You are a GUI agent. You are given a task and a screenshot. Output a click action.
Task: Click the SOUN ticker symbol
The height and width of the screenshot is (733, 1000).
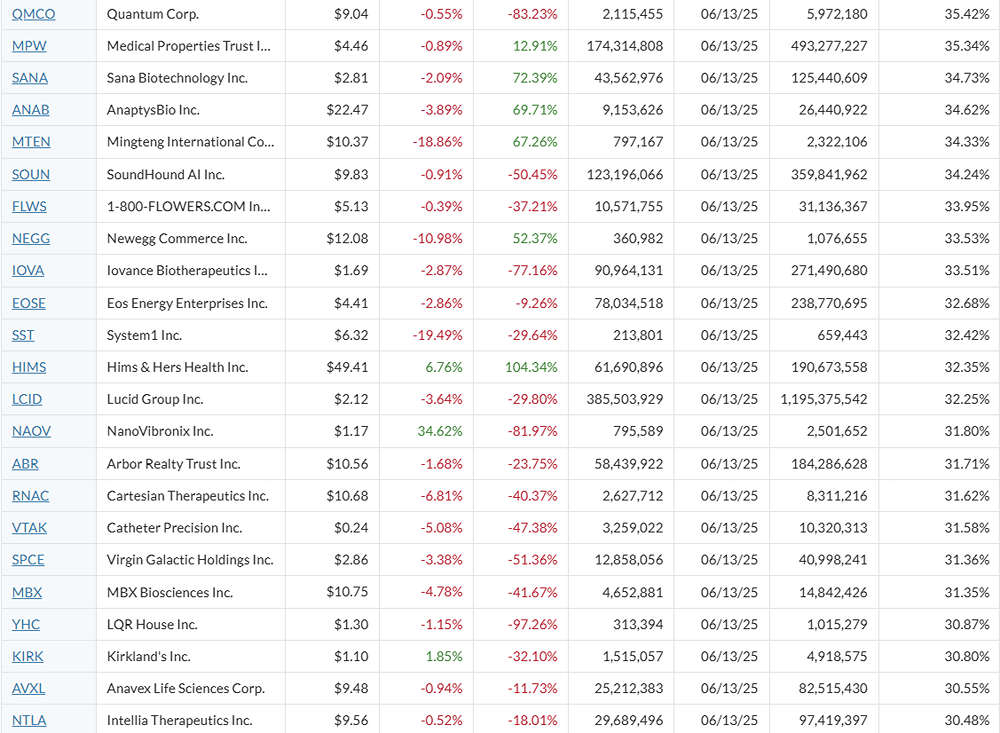tap(30, 174)
